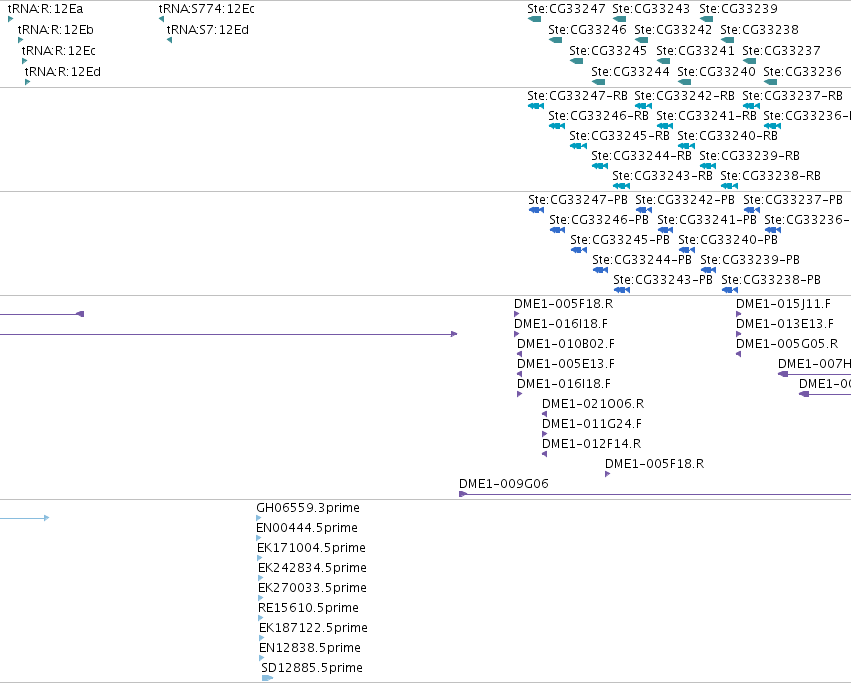
Task: Select gene Ste:CG33246 label
Action: tap(587, 30)
